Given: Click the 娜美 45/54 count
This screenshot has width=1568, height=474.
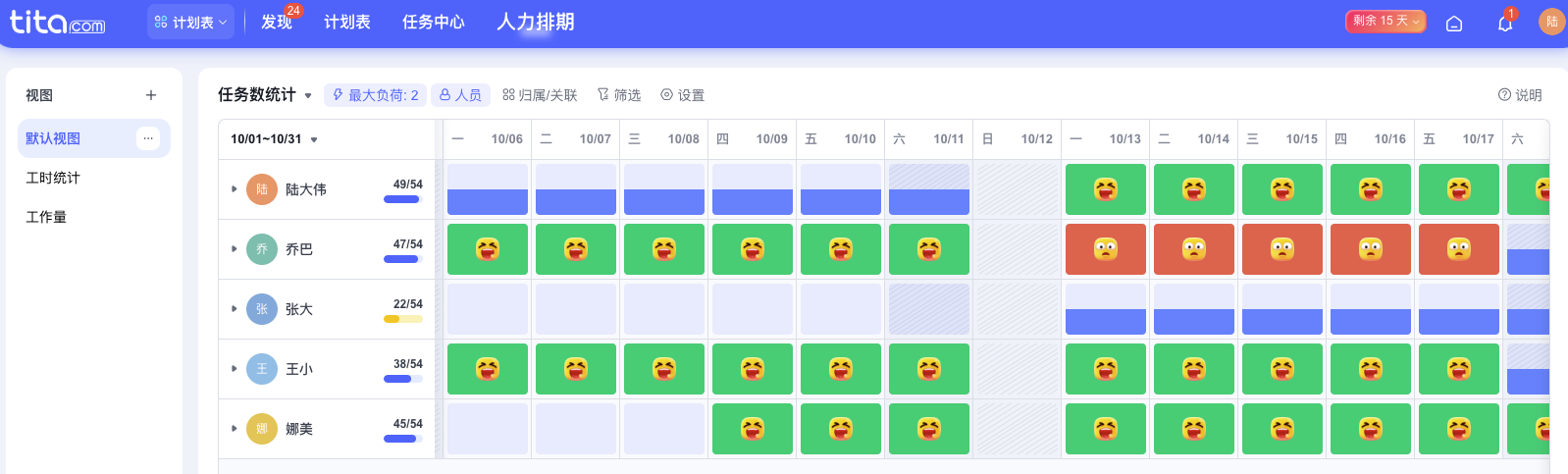Looking at the screenshot, I should tap(408, 424).
